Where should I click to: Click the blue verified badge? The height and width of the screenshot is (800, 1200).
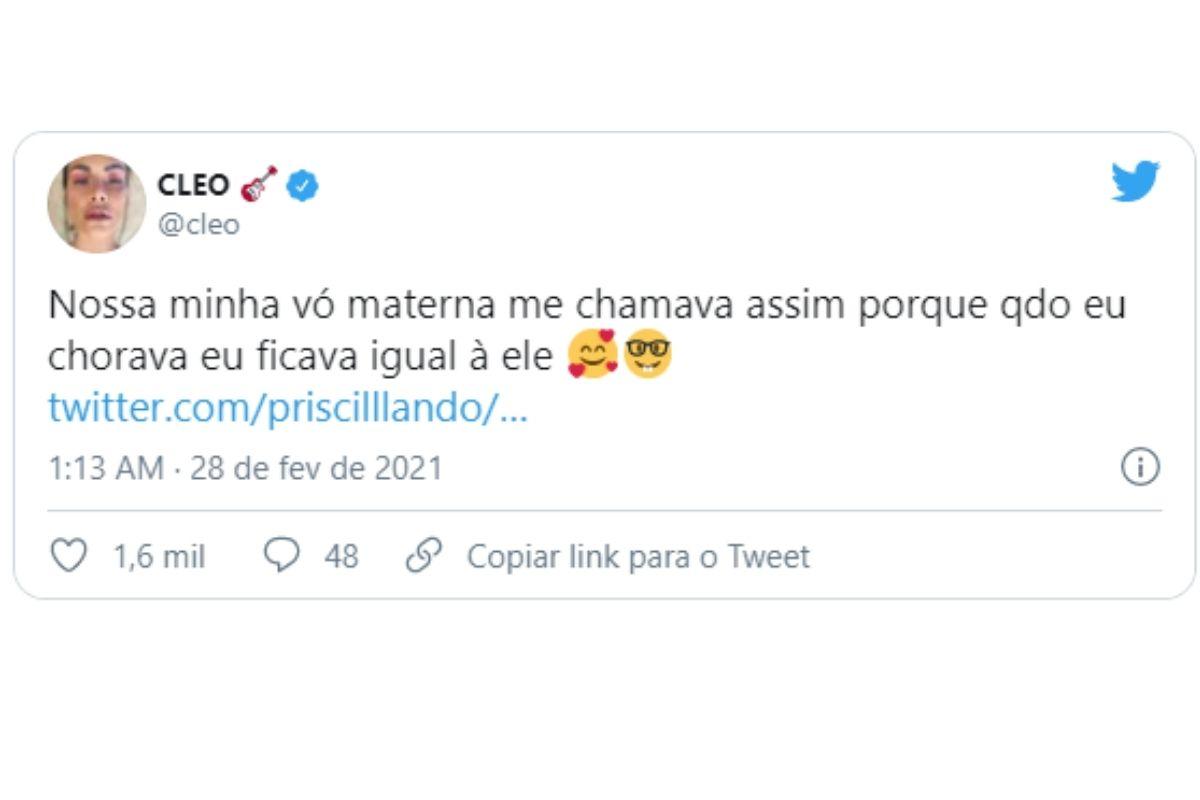(x=302, y=185)
